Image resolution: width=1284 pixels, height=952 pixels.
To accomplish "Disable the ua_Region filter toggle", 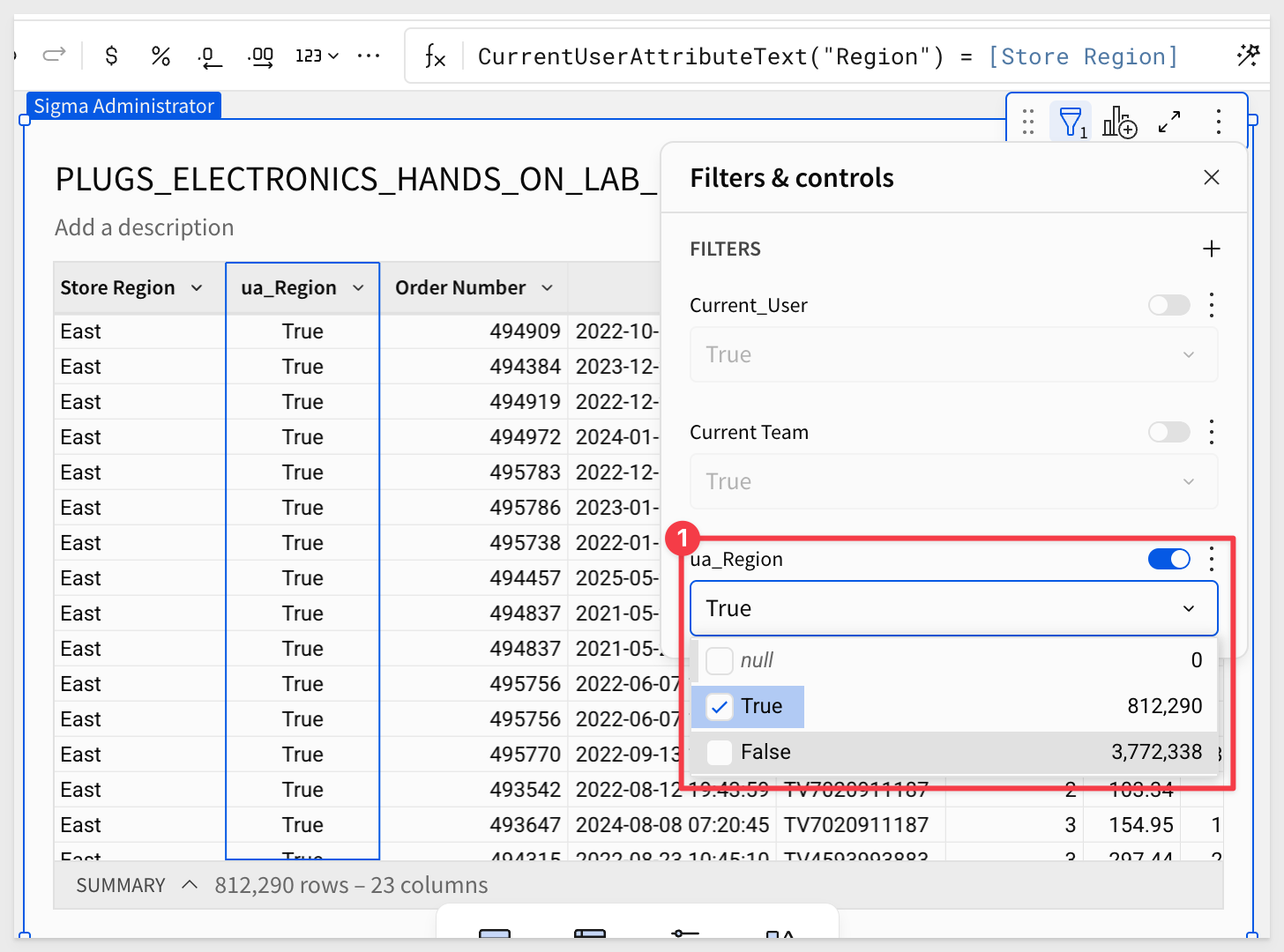I will coord(1169,559).
